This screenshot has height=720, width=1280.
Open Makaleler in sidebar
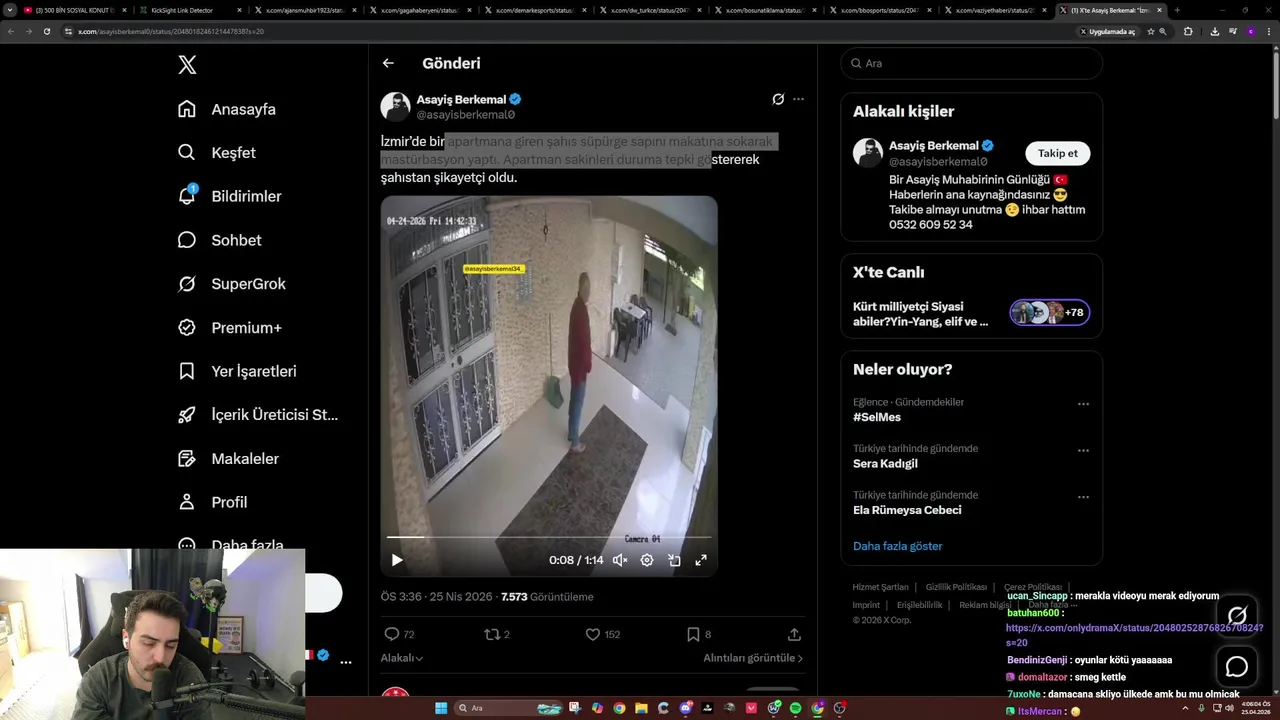tap(228, 458)
